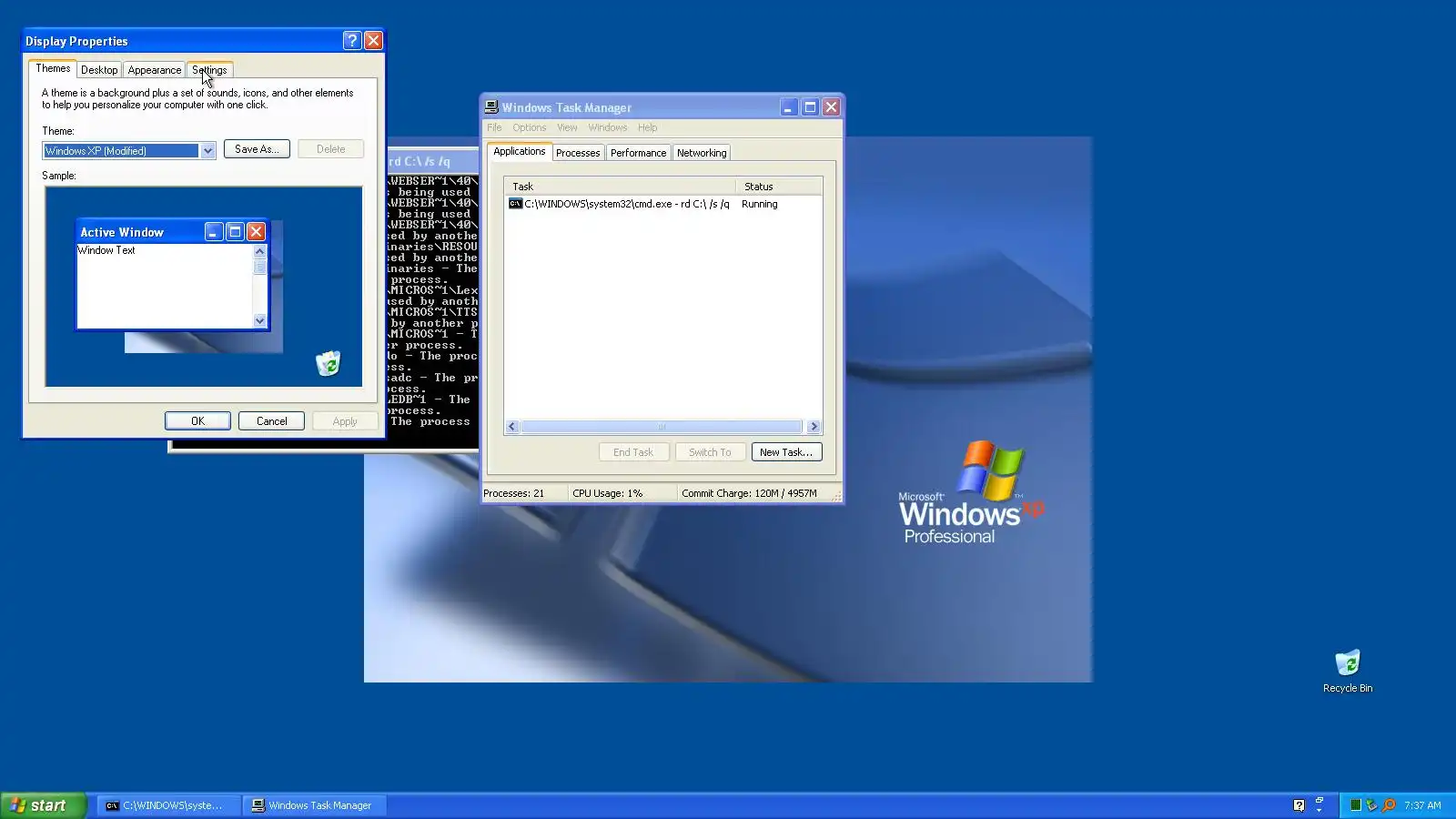Go to the Settings tab
The width and height of the screenshot is (1456, 819).
click(x=209, y=70)
